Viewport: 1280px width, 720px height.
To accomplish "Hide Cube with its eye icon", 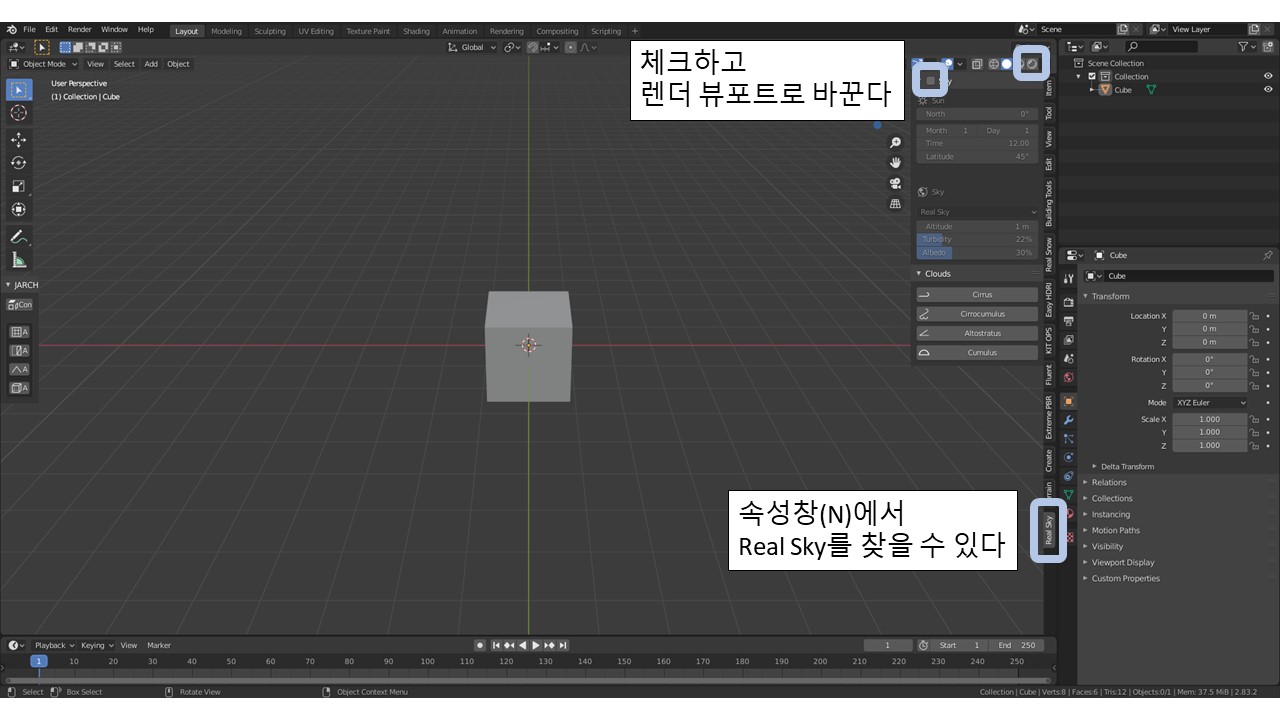I will [x=1268, y=90].
